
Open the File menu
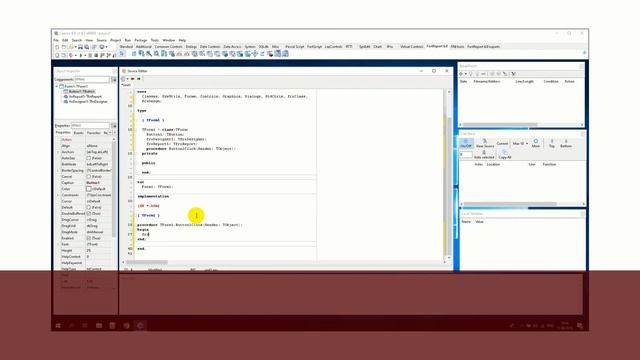coord(56,40)
